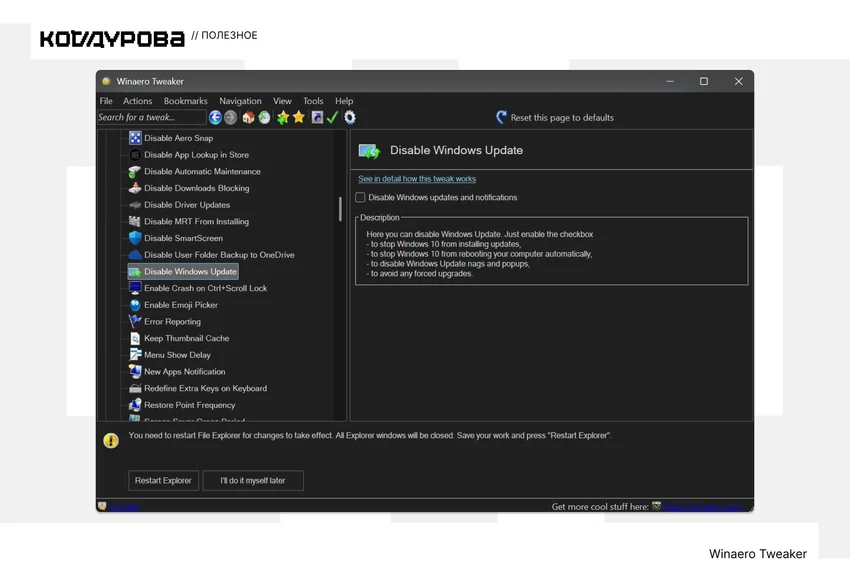Click the Donate link in status bar
850x582 pixels.
(x=125, y=507)
